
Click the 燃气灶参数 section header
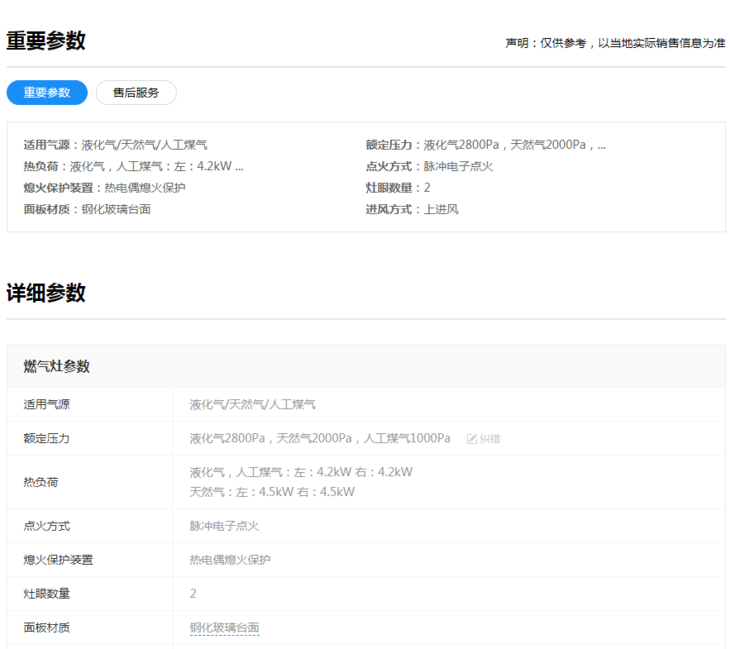57,366
